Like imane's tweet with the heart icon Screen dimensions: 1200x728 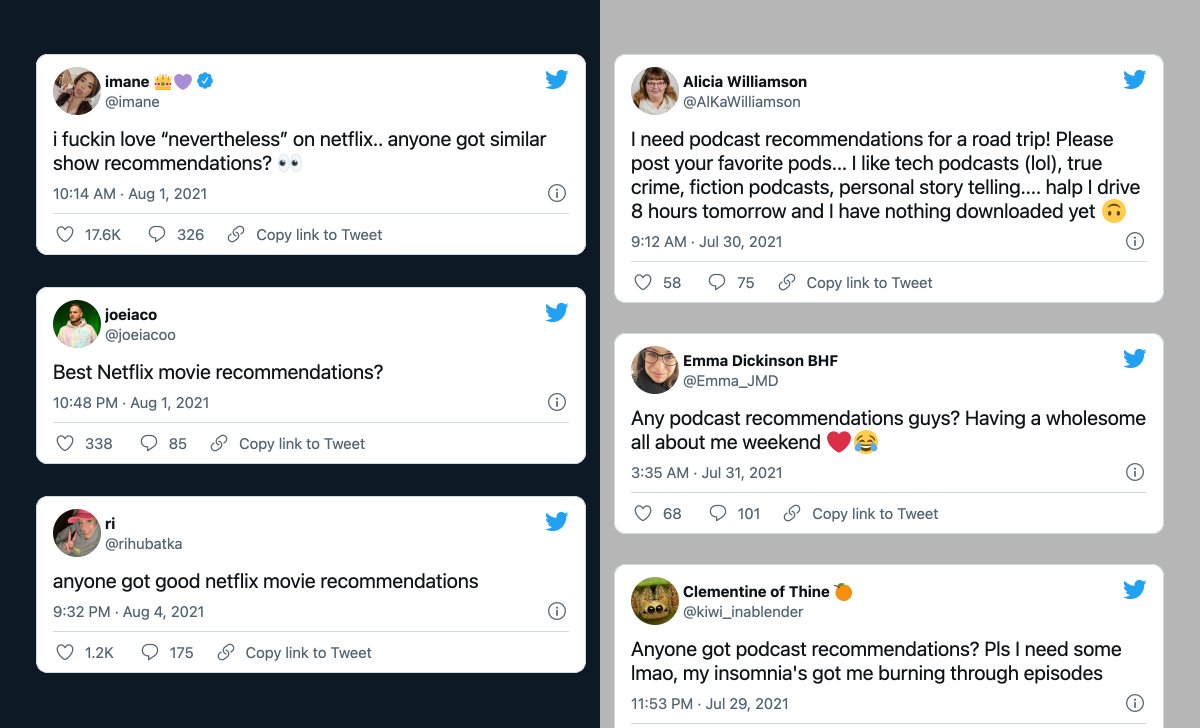click(65, 235)
